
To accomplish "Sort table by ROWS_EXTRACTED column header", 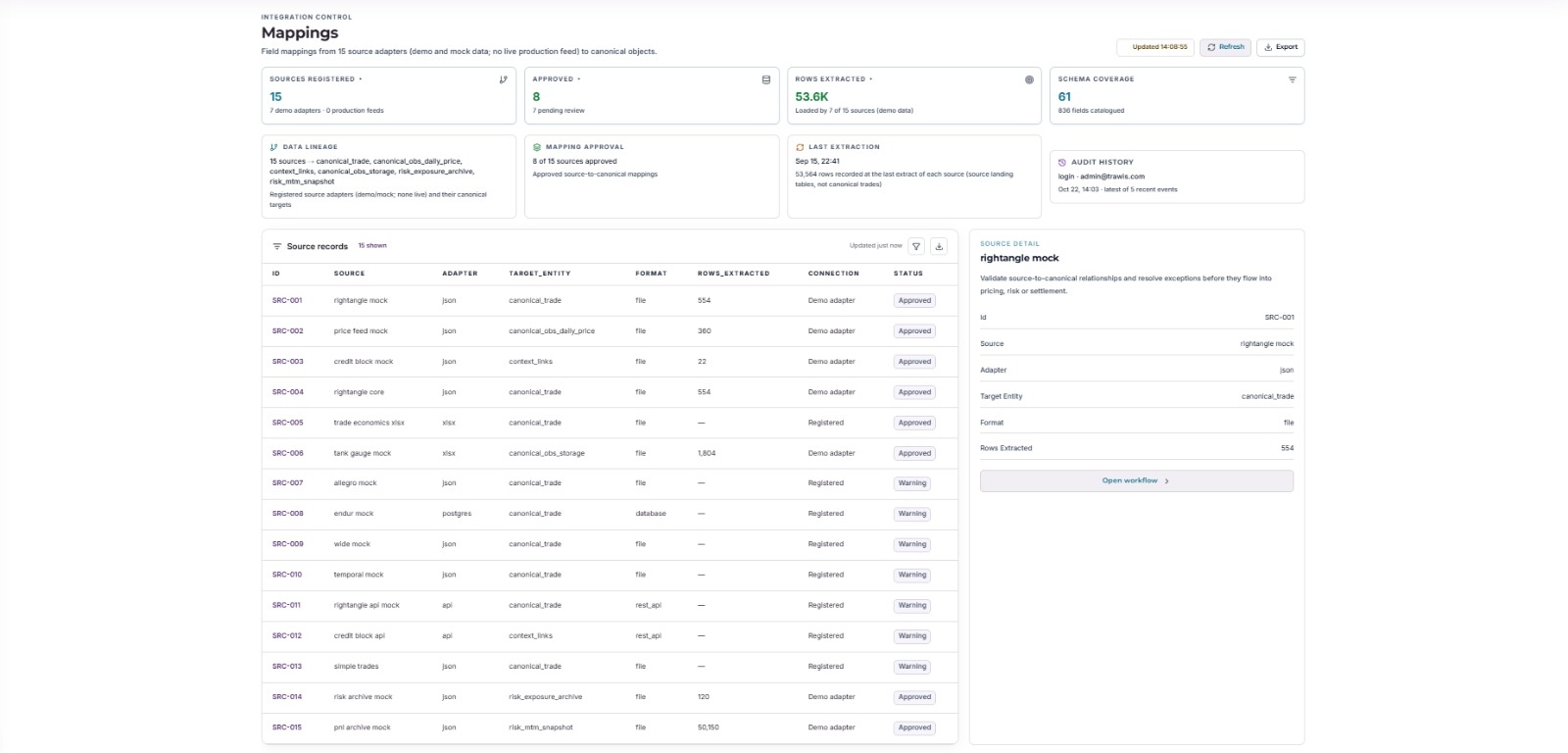I will 734,274.
